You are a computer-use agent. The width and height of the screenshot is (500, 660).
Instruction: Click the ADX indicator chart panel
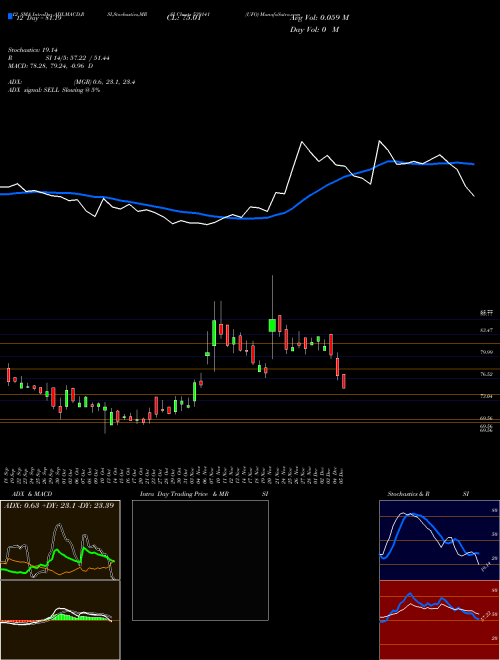[60, 540]
